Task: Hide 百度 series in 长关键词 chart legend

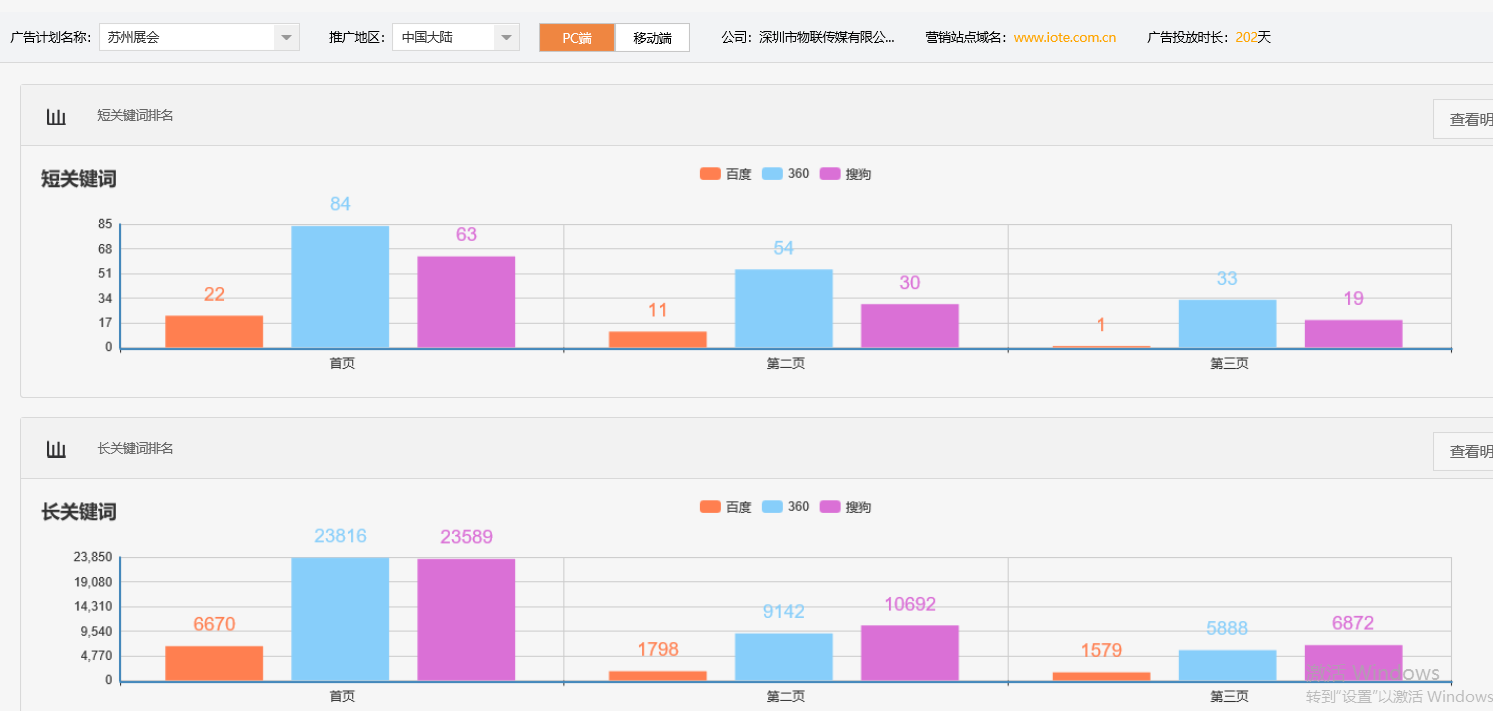Action: (x=726, y=507)
